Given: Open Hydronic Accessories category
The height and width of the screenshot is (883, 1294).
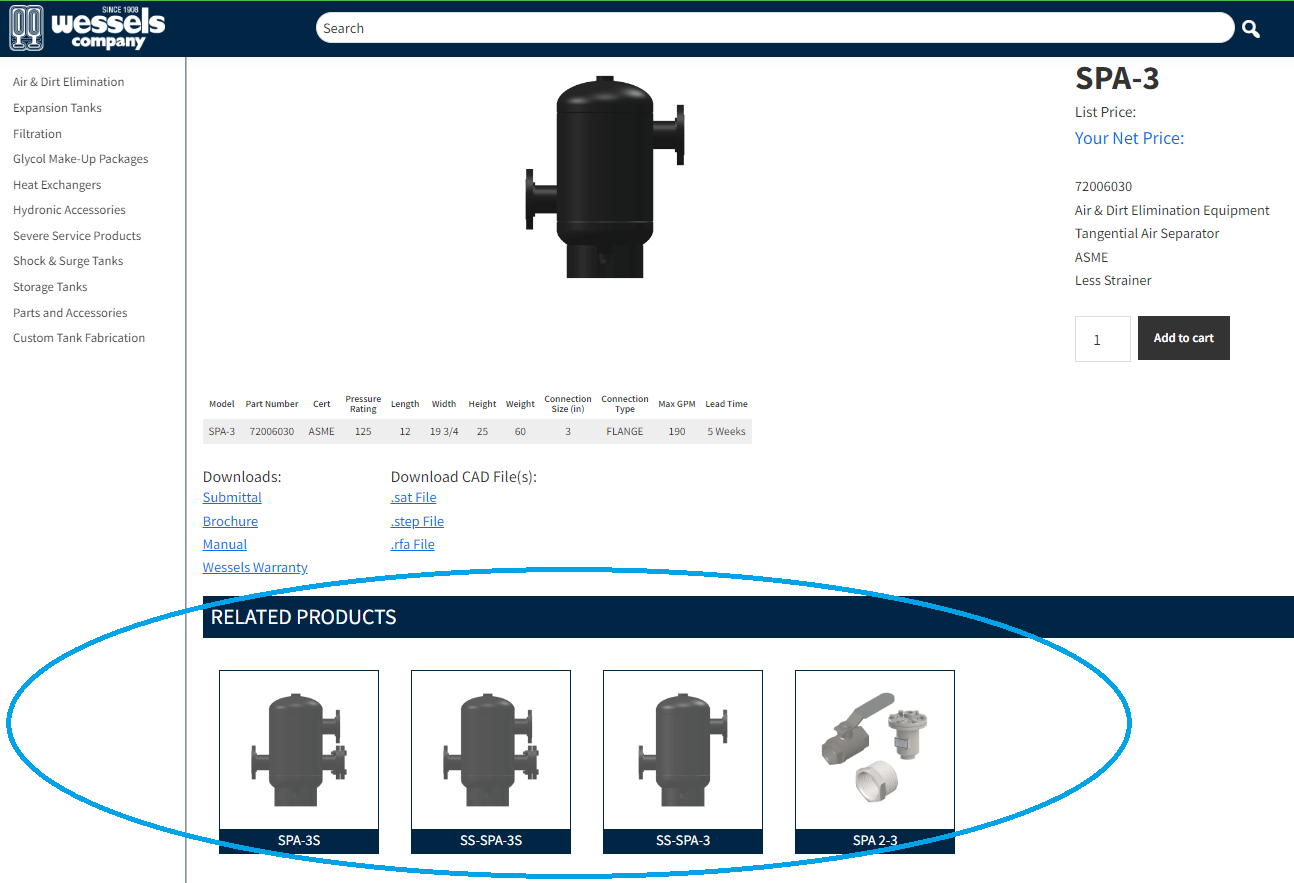Looking at the screenshot, I should (x=69, y=210).
